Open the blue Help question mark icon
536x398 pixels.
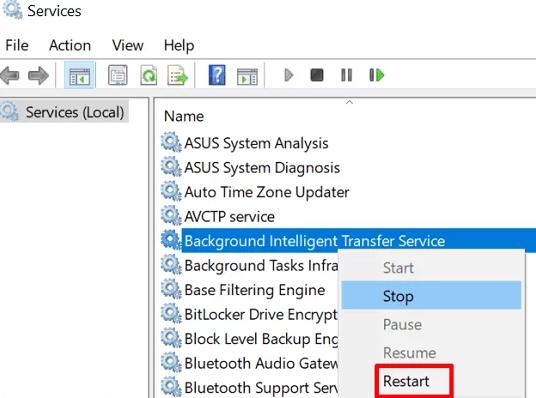pos(217,75)
